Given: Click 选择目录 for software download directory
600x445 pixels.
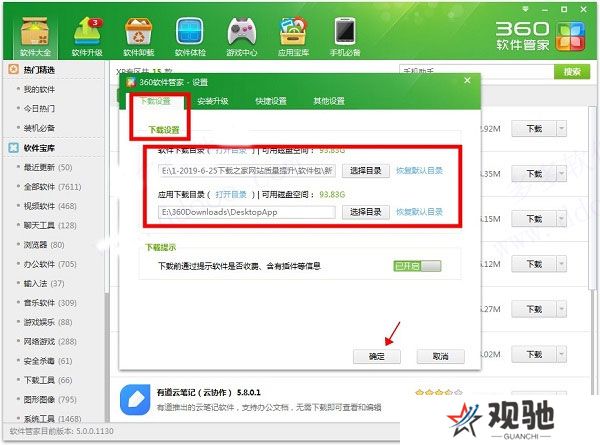Looking at the screenshot, I should point(365,171).
